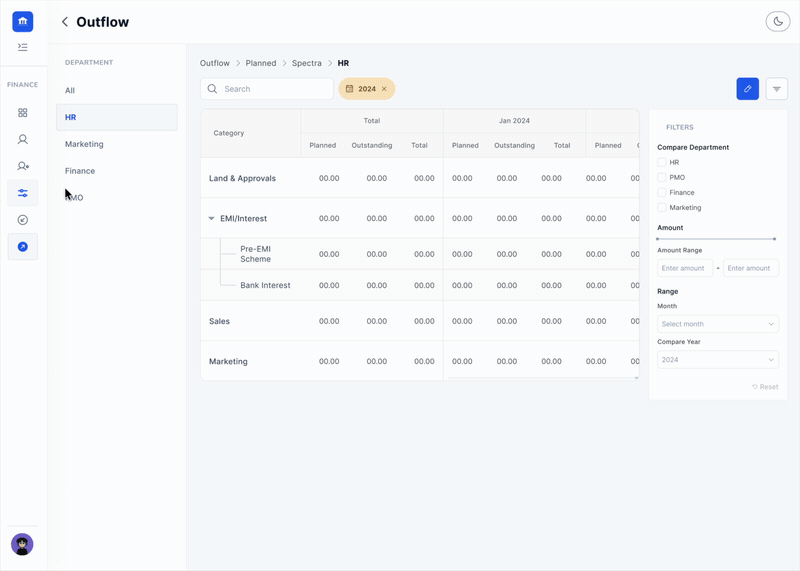The width and height of the screenshot is (800, 571).
Task: Toggle the filter panel icon button
Action: tap(777, 89)
